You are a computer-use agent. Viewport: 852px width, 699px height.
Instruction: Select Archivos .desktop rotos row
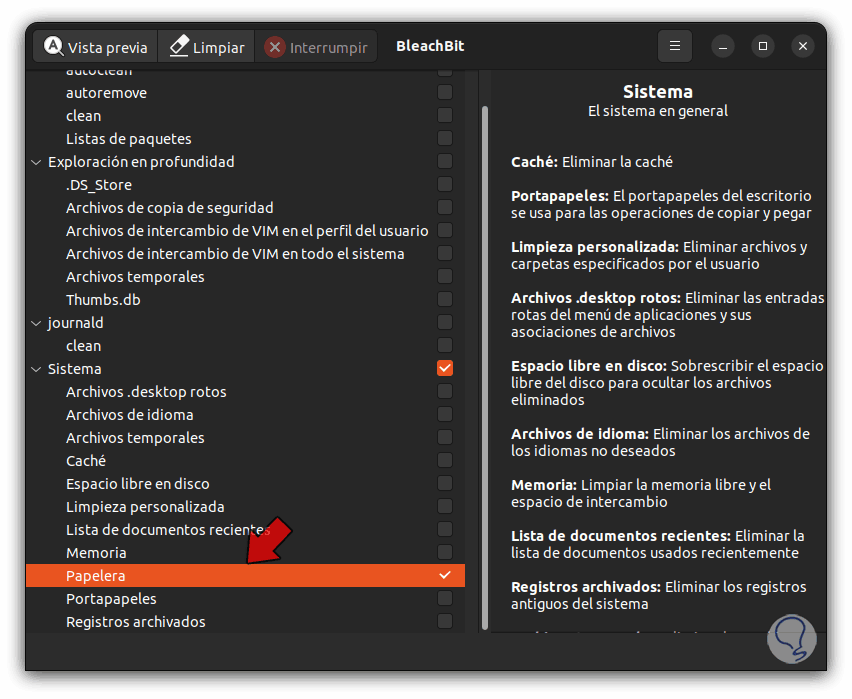click(x=245, y=392)
